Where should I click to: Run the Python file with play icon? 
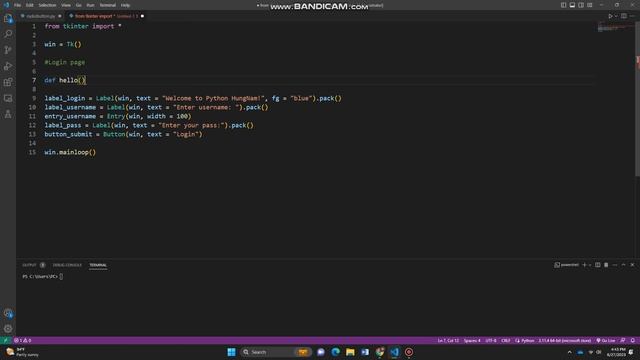pyautogui.click(x=610, y=16)
